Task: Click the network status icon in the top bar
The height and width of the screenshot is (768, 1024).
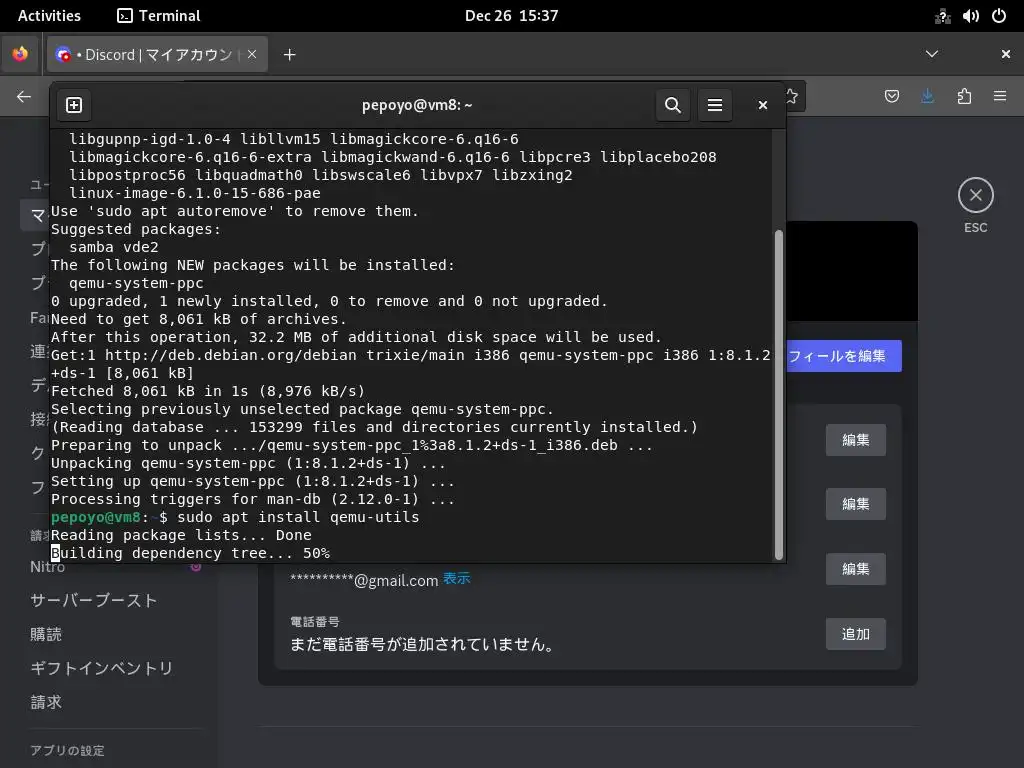Action: point(942,16)
